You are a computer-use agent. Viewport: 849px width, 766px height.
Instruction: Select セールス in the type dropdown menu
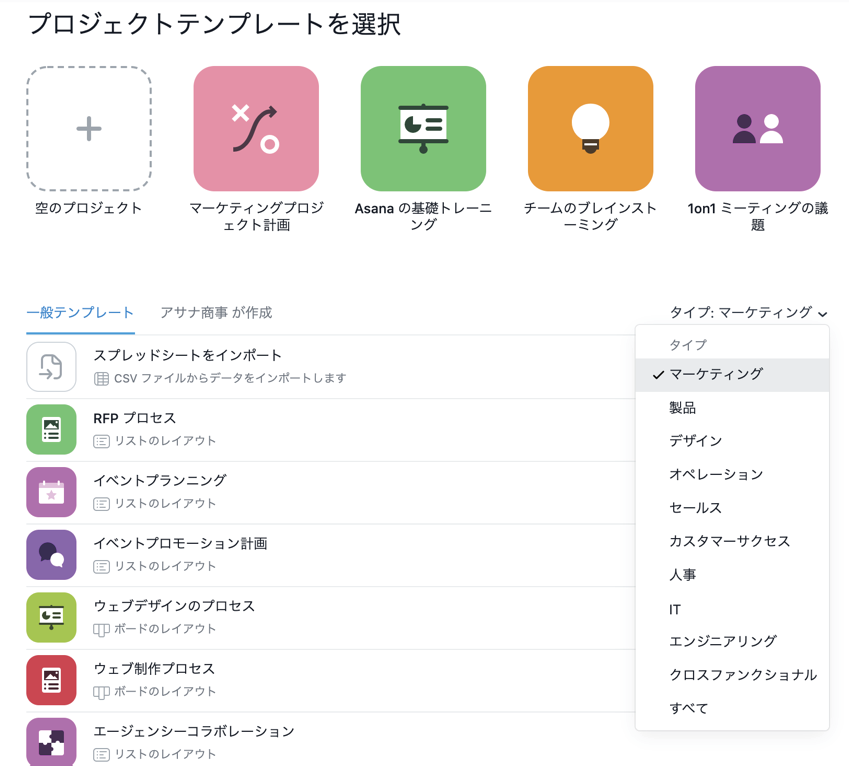point(692,507)
